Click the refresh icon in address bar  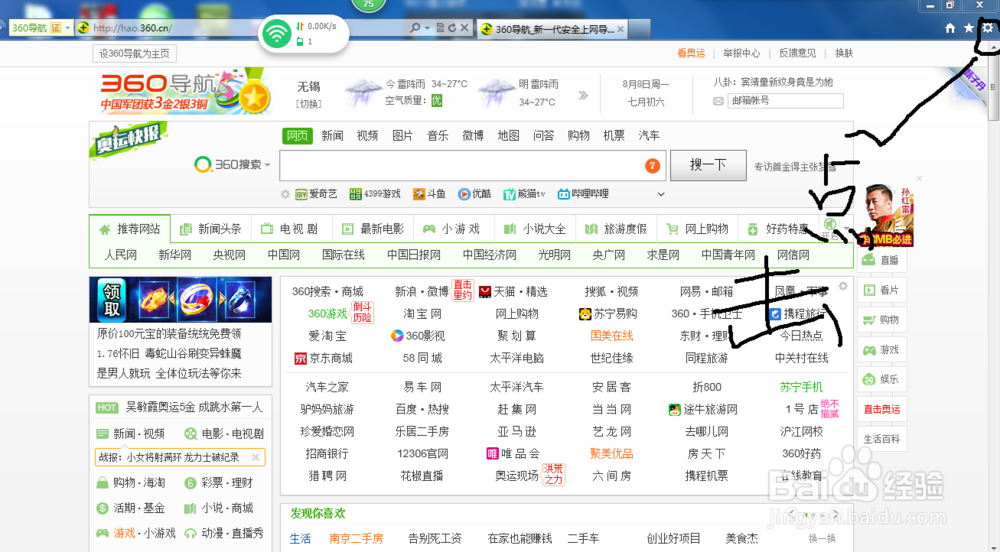click(x=452, y=28)
